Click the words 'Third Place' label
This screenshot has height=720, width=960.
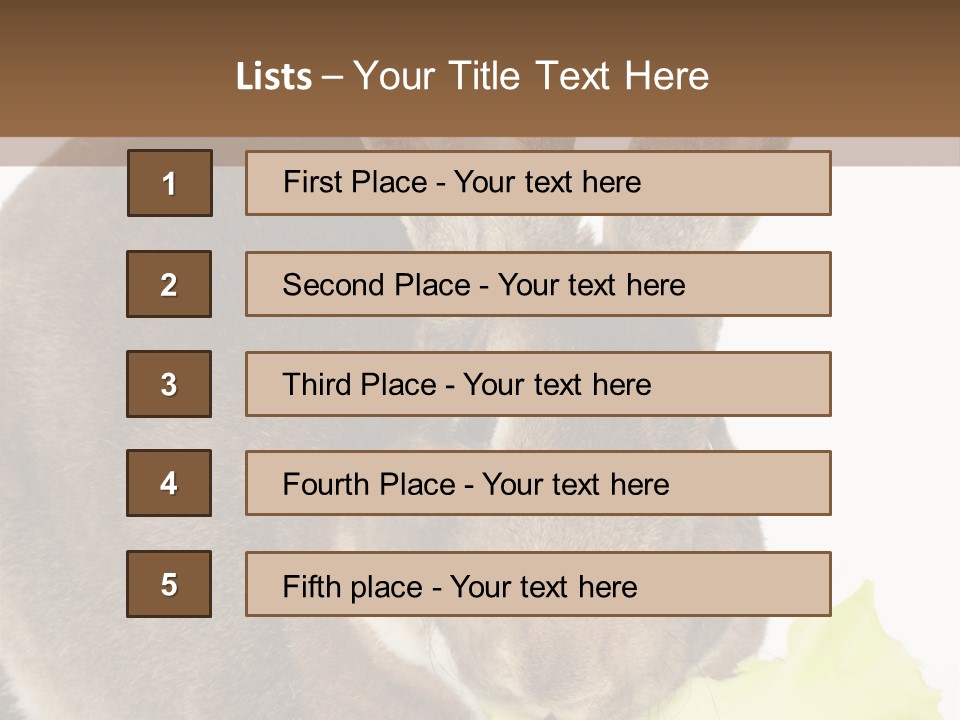point(359,384)
